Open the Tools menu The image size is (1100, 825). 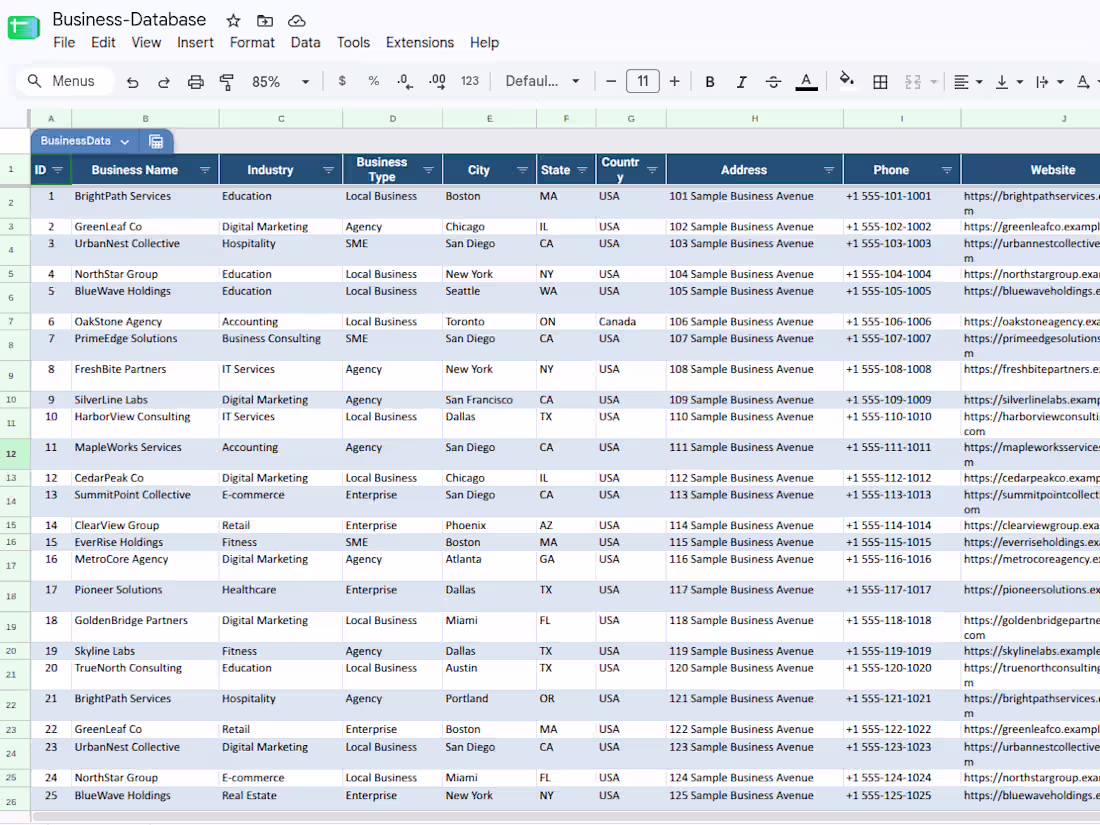click(x=353, y=43)
